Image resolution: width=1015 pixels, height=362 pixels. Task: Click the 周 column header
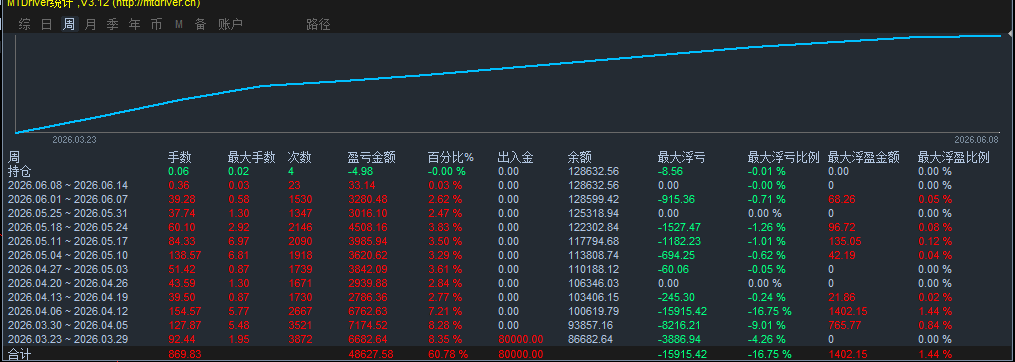point(14,157)
